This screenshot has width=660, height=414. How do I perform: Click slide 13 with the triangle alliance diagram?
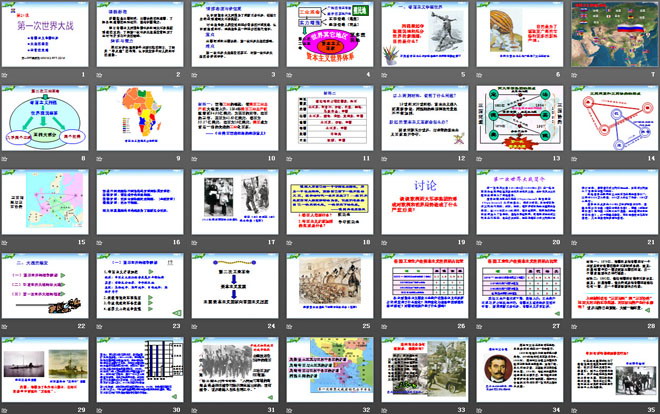pos(517,118)
